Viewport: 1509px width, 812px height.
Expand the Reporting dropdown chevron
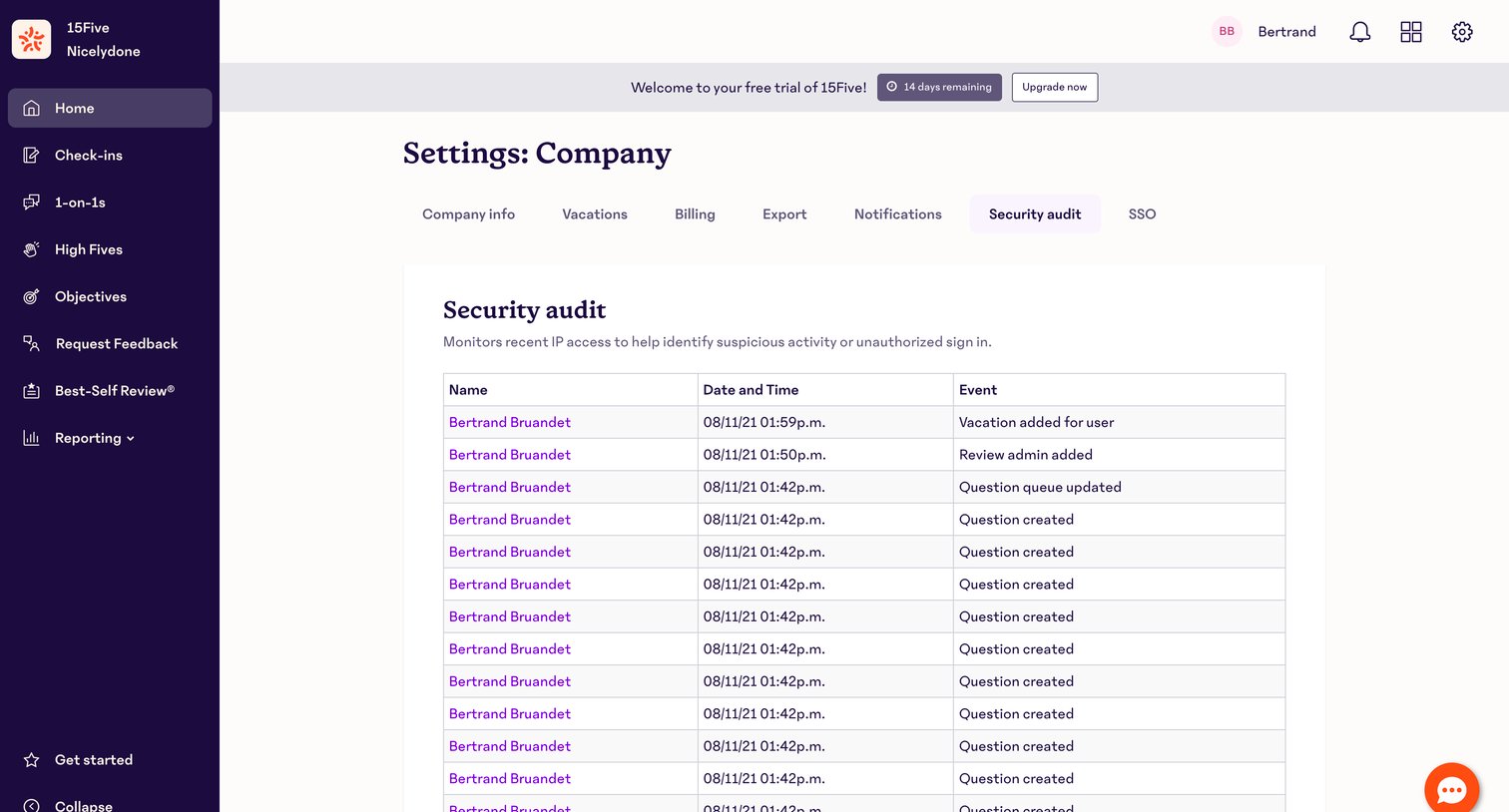pyautogui.click(x=131, y=439)
